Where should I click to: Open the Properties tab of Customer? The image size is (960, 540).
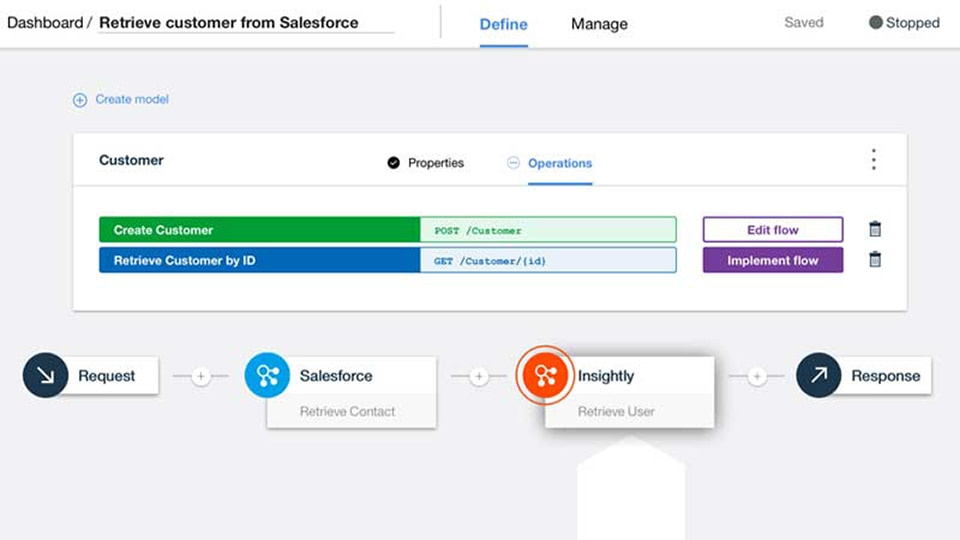(436, 163)
